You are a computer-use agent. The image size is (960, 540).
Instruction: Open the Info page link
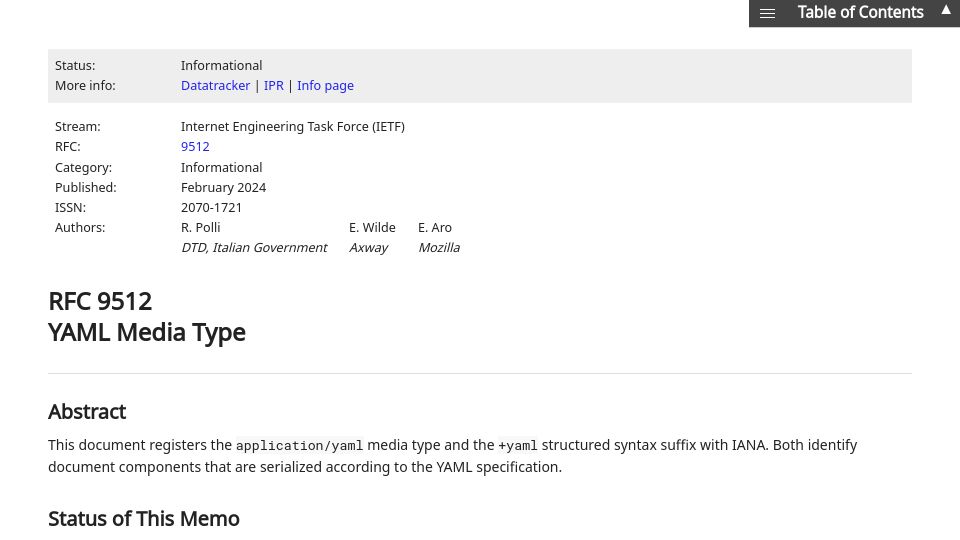[x=325, y=86]
